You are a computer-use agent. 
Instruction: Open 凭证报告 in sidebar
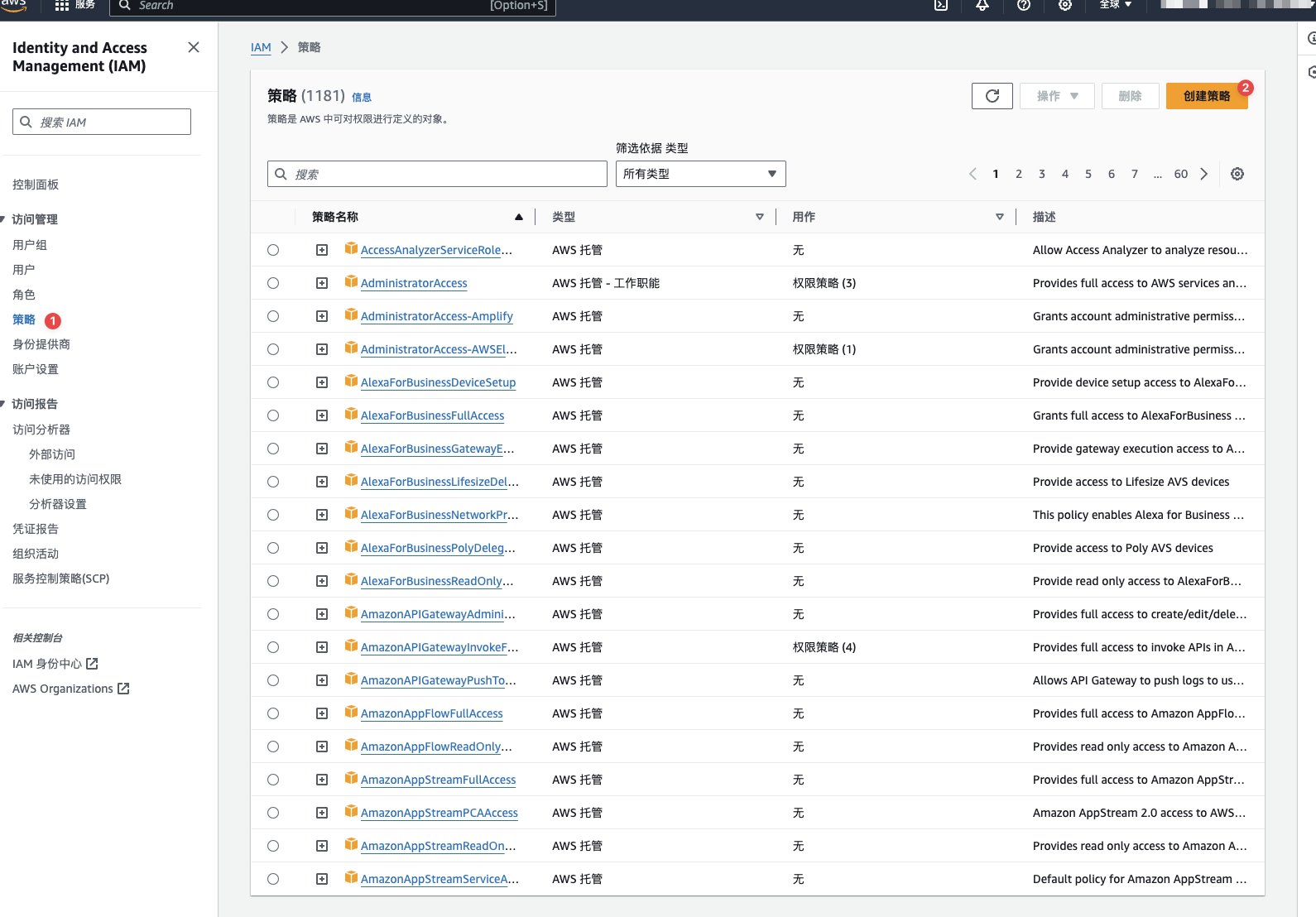click(36, 529)
